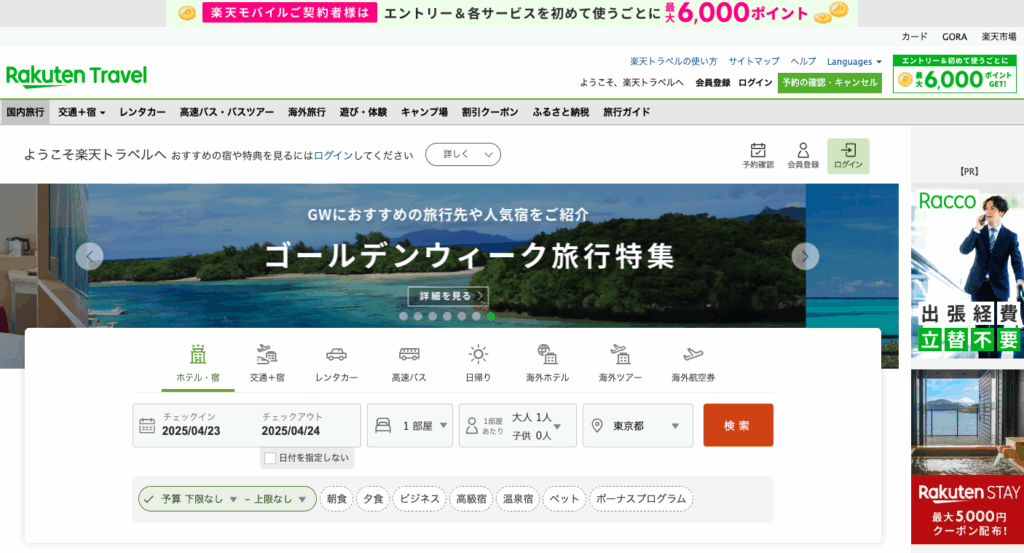Select the 日帰り search tab
1024x553 pixels.
(478, 364)
